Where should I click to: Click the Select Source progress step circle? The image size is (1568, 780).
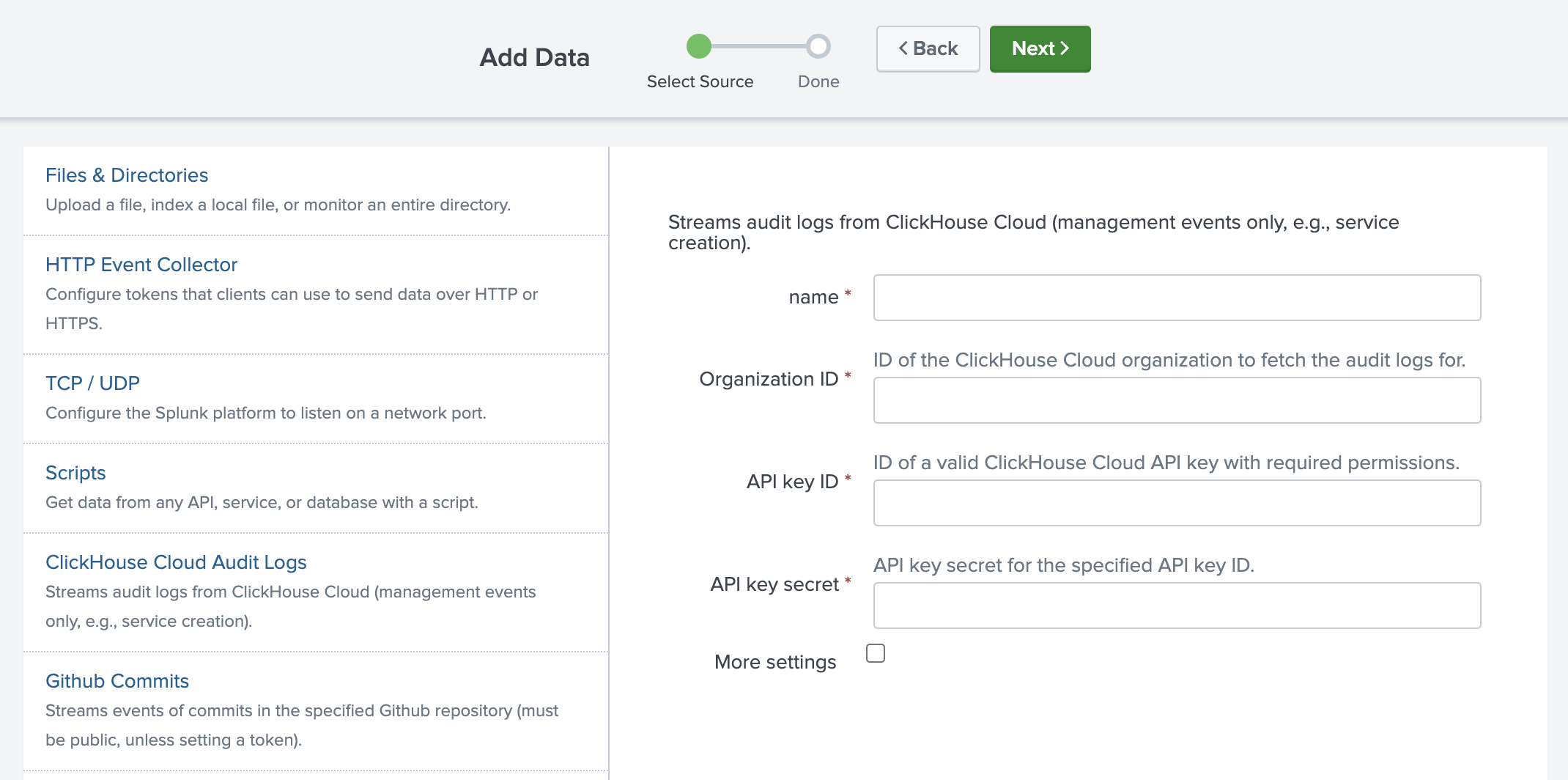tap(699, 46)
